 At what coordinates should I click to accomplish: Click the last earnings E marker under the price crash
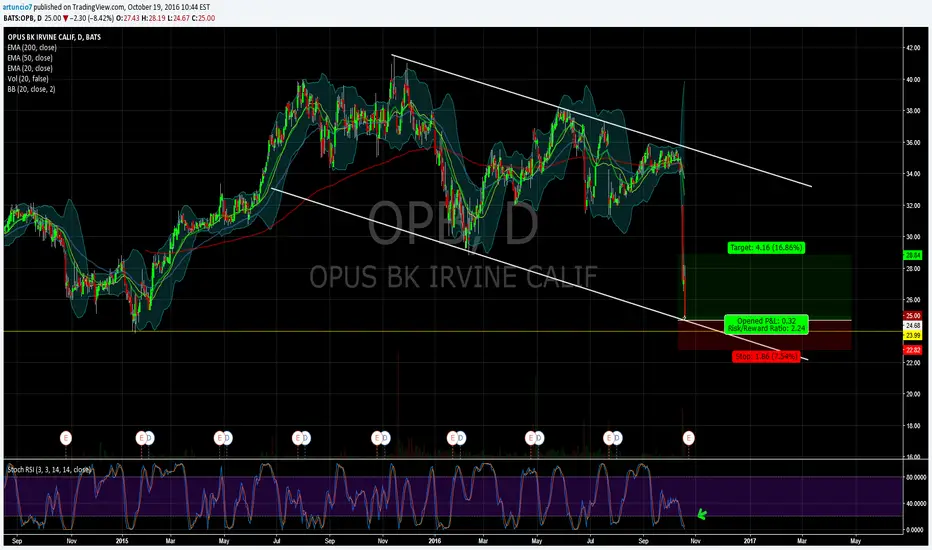(688, 438)
